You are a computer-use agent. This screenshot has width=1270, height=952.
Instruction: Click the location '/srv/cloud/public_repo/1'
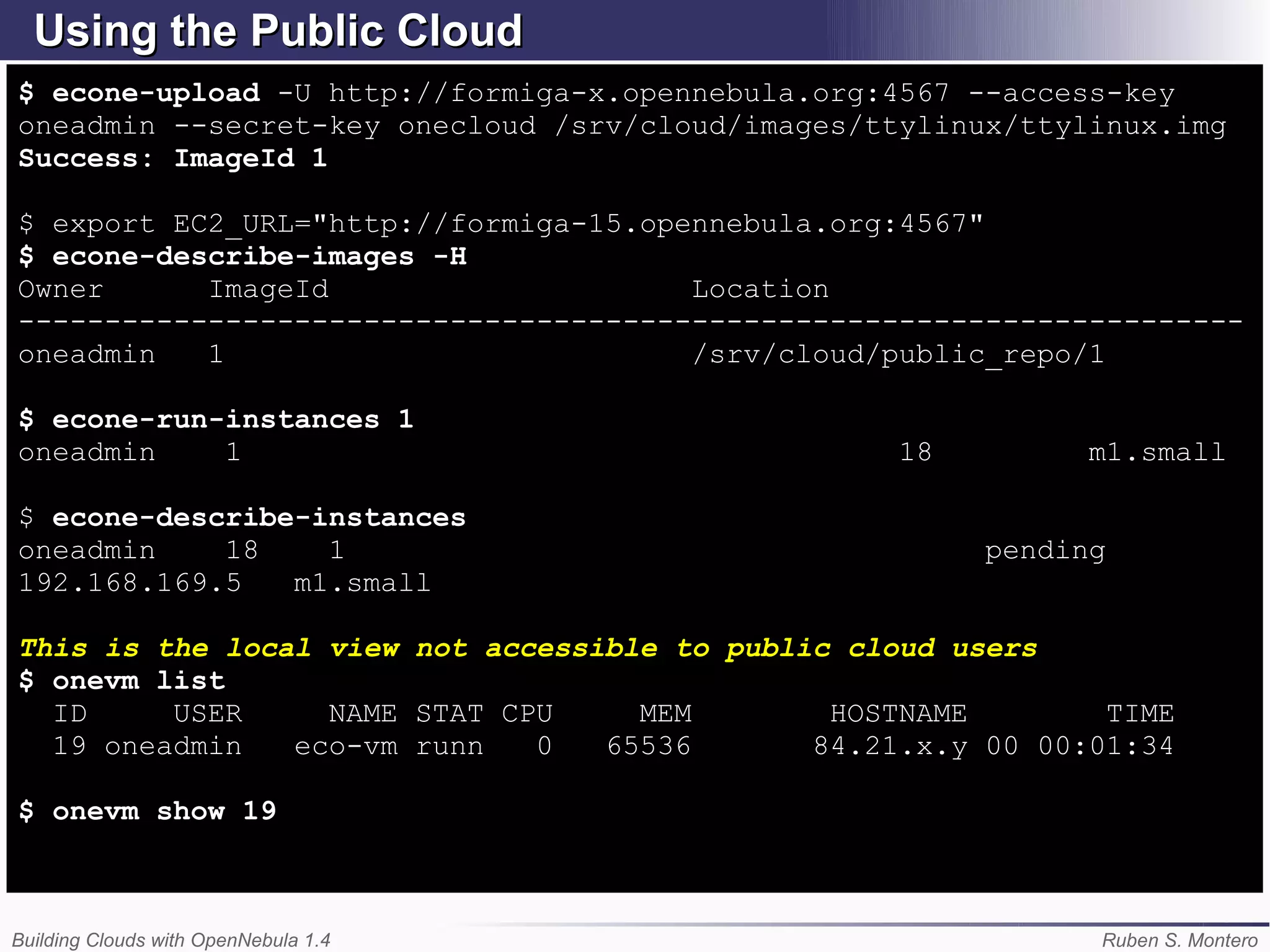pyautogui.click(x=898, y=355)
